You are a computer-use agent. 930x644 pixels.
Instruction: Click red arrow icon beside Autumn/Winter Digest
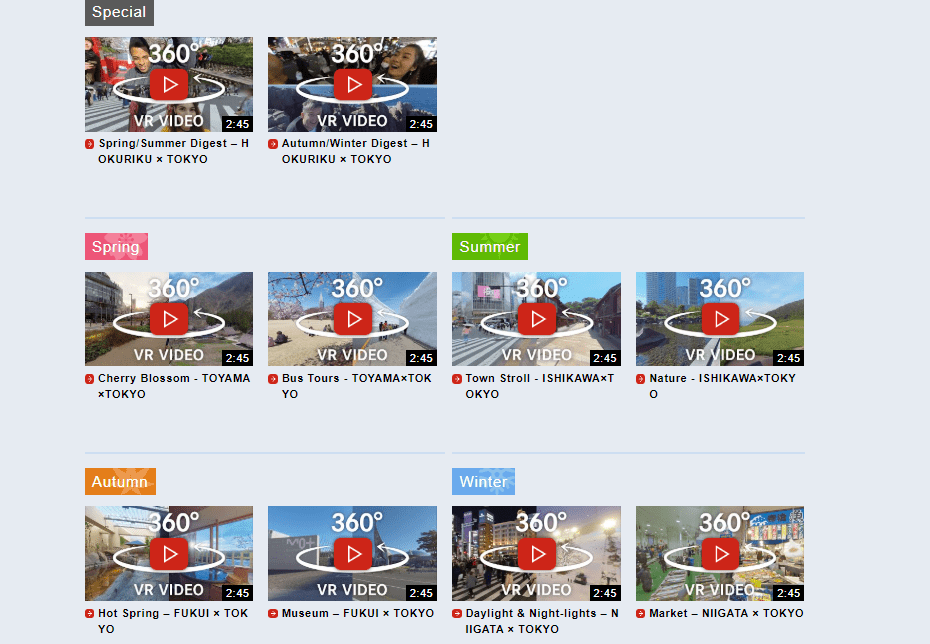click(x=273, y=144)
